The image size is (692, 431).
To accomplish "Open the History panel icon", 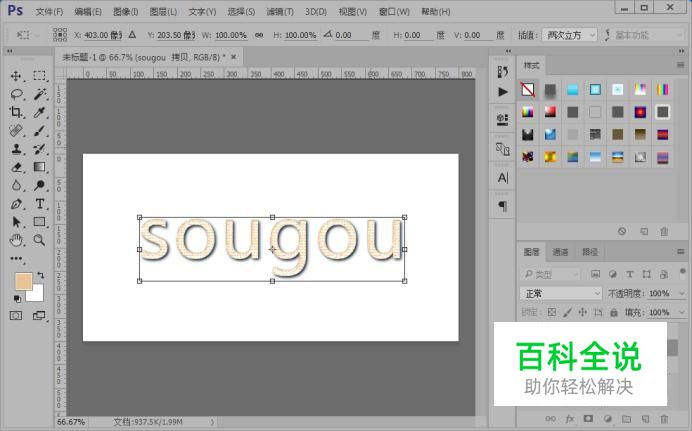I will [x=502, y=71].
